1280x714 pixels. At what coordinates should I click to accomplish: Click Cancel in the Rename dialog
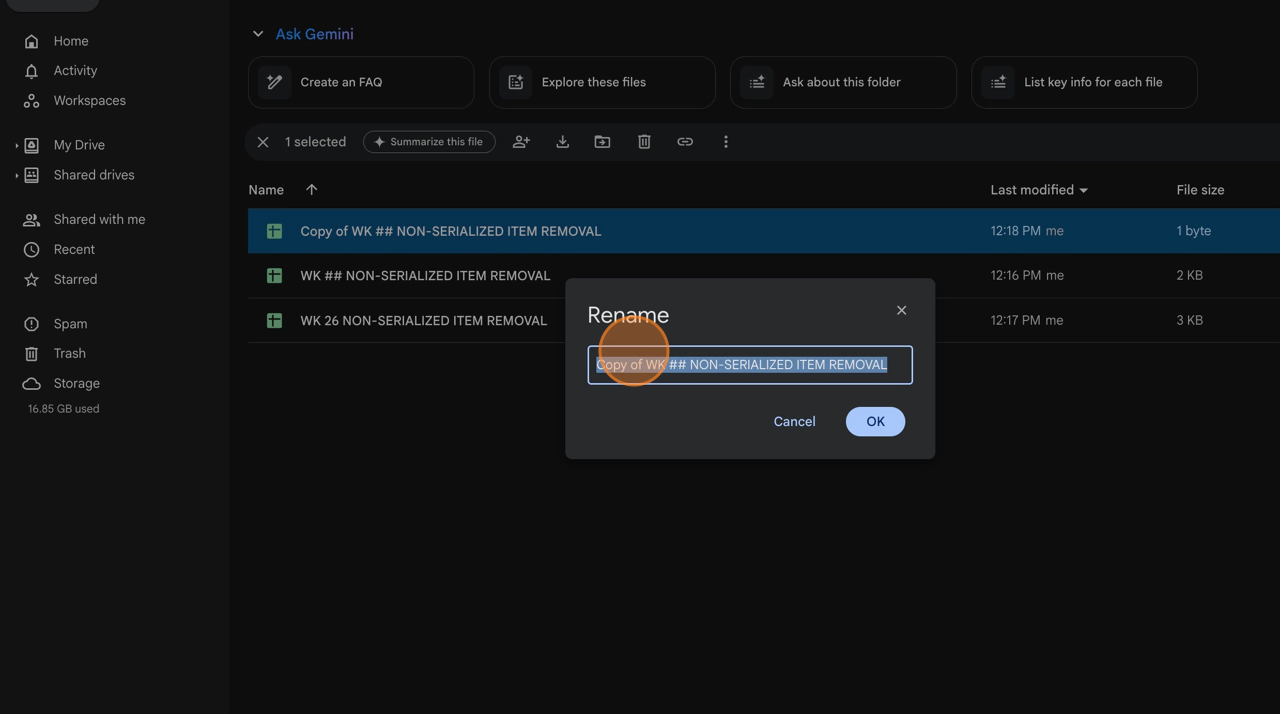tap(794, 421)
